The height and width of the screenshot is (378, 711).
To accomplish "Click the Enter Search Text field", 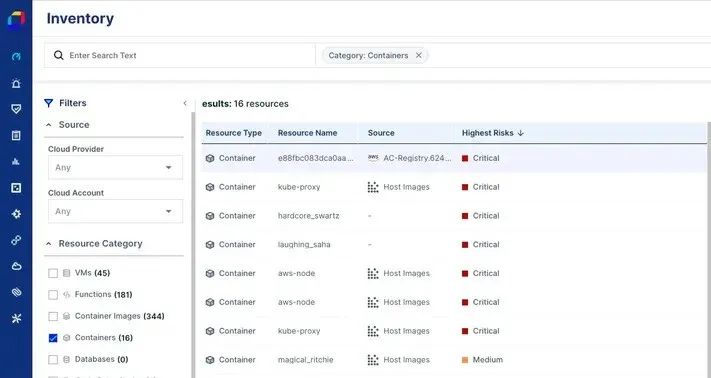I will pos(180,55).
